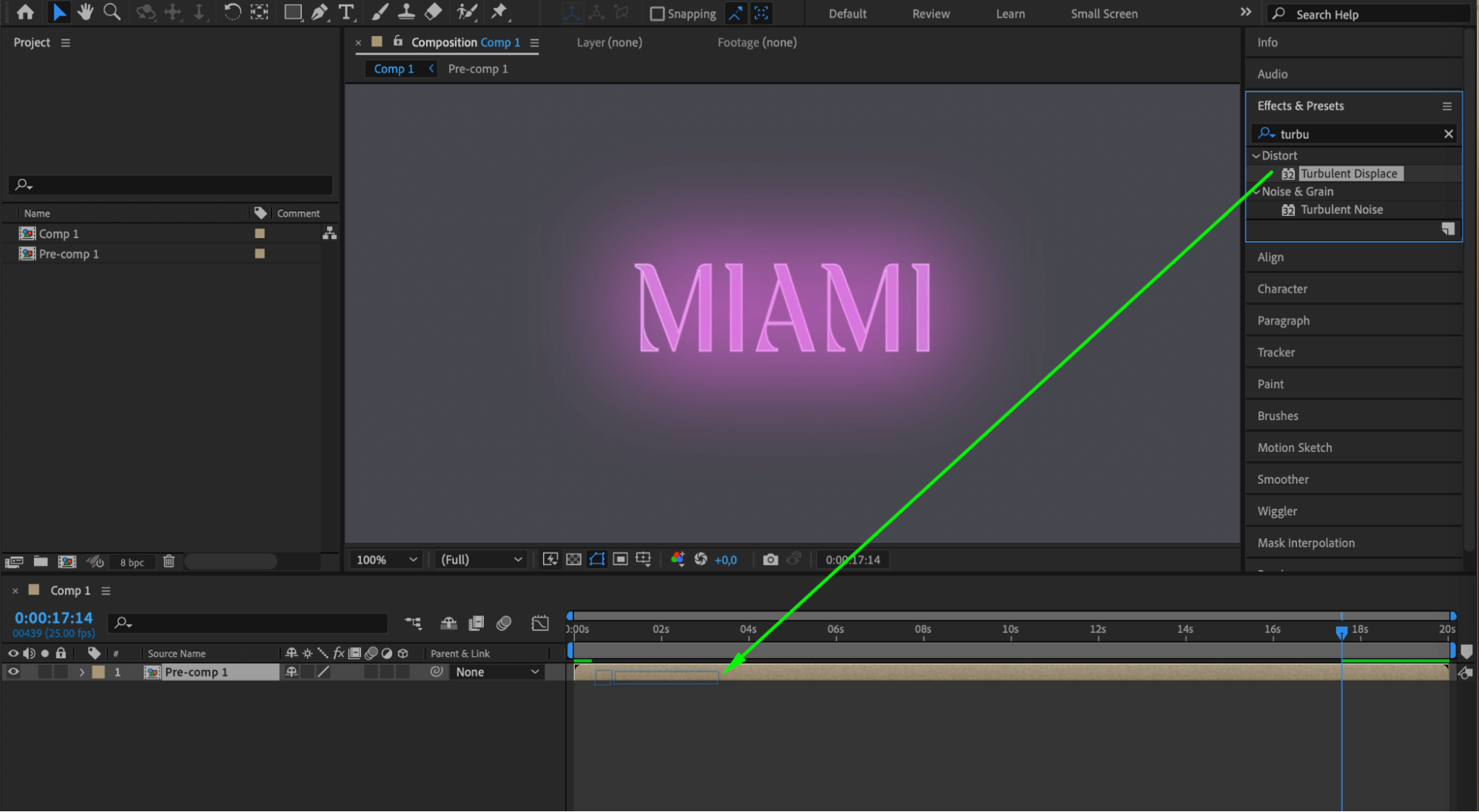Select the Turbulent Noise effect

(1341, 210)
